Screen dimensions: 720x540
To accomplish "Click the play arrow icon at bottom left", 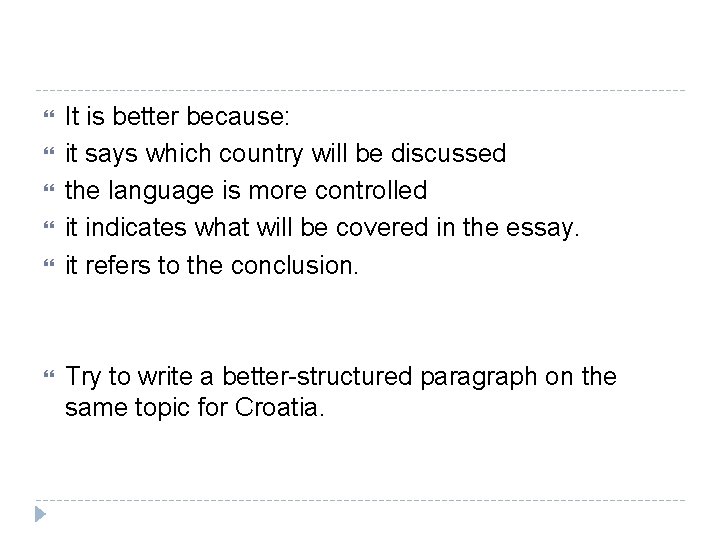I will 40,514.
